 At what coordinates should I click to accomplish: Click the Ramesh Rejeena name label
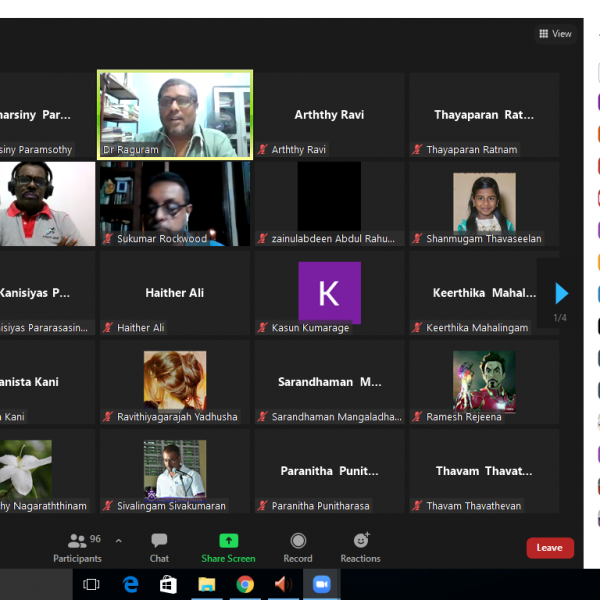pyautogui.click(x=464, y=416)
